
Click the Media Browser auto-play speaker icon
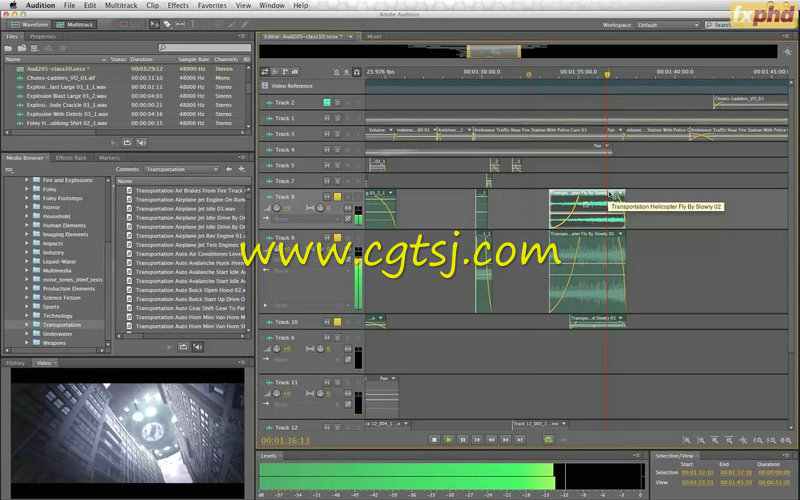point(197,347)
